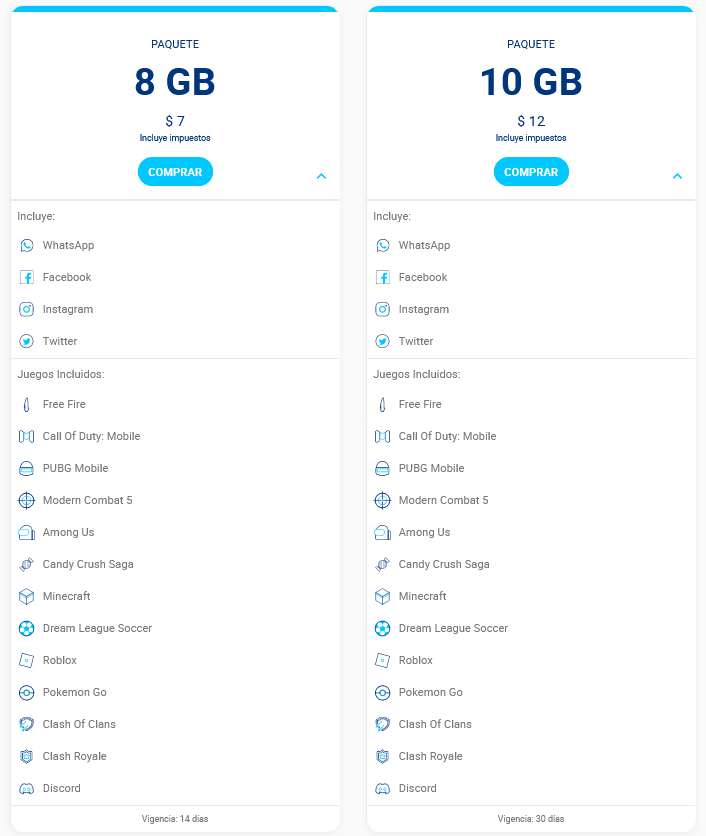Screen dimensions: 706x836
Task: Click WhatsApp icon in 8 GB package
Action: 27,245
